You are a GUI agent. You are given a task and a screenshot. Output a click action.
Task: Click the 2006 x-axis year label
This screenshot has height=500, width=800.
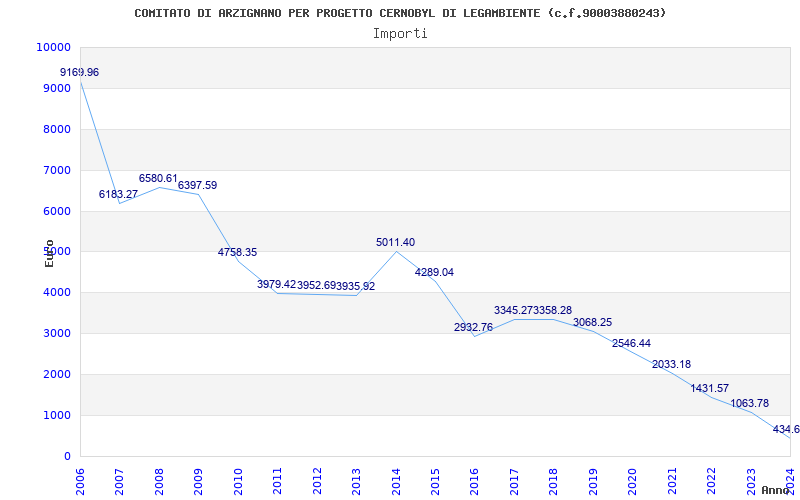coord(80,481)
